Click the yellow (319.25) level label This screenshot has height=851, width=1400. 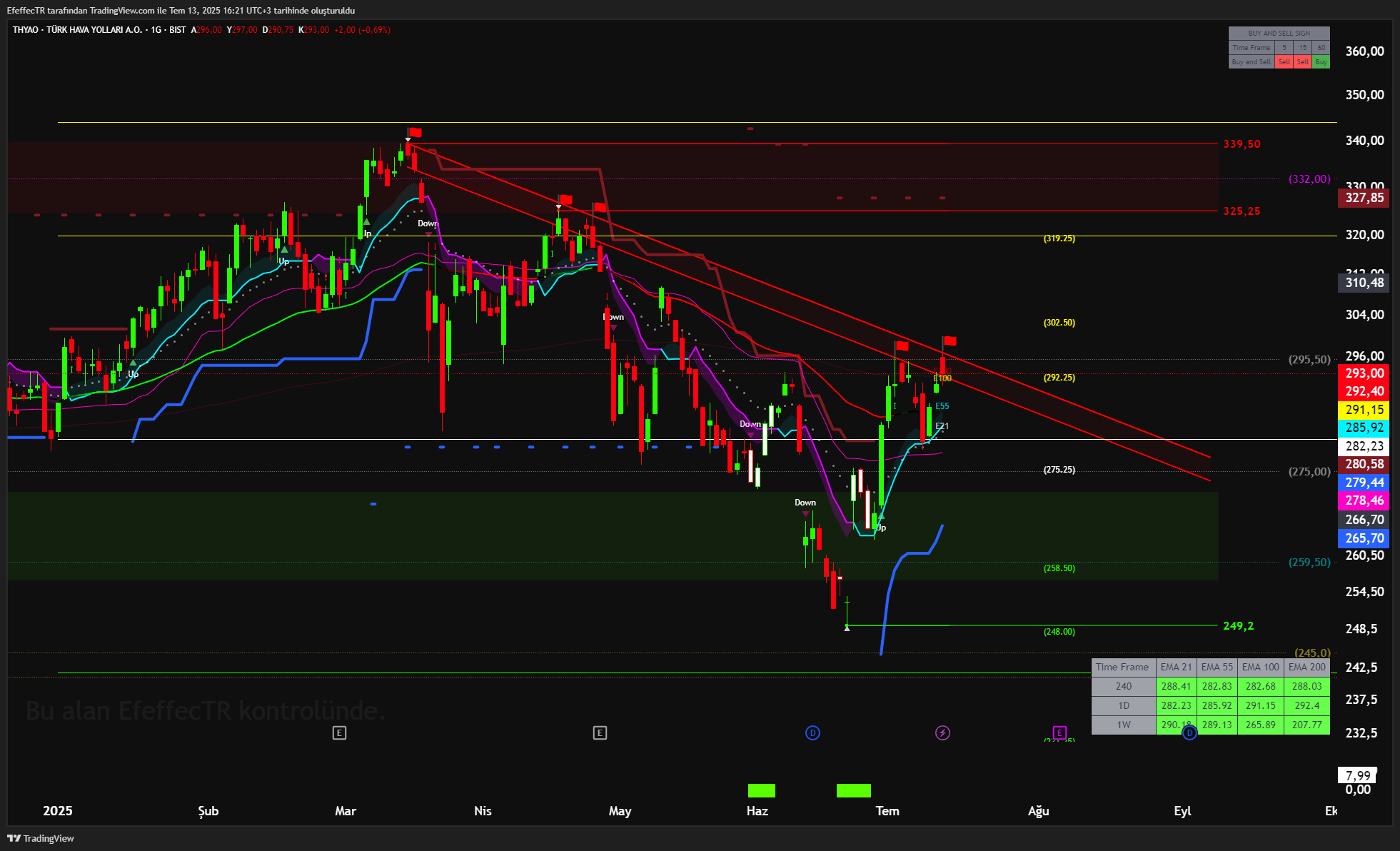(1059, 238)
